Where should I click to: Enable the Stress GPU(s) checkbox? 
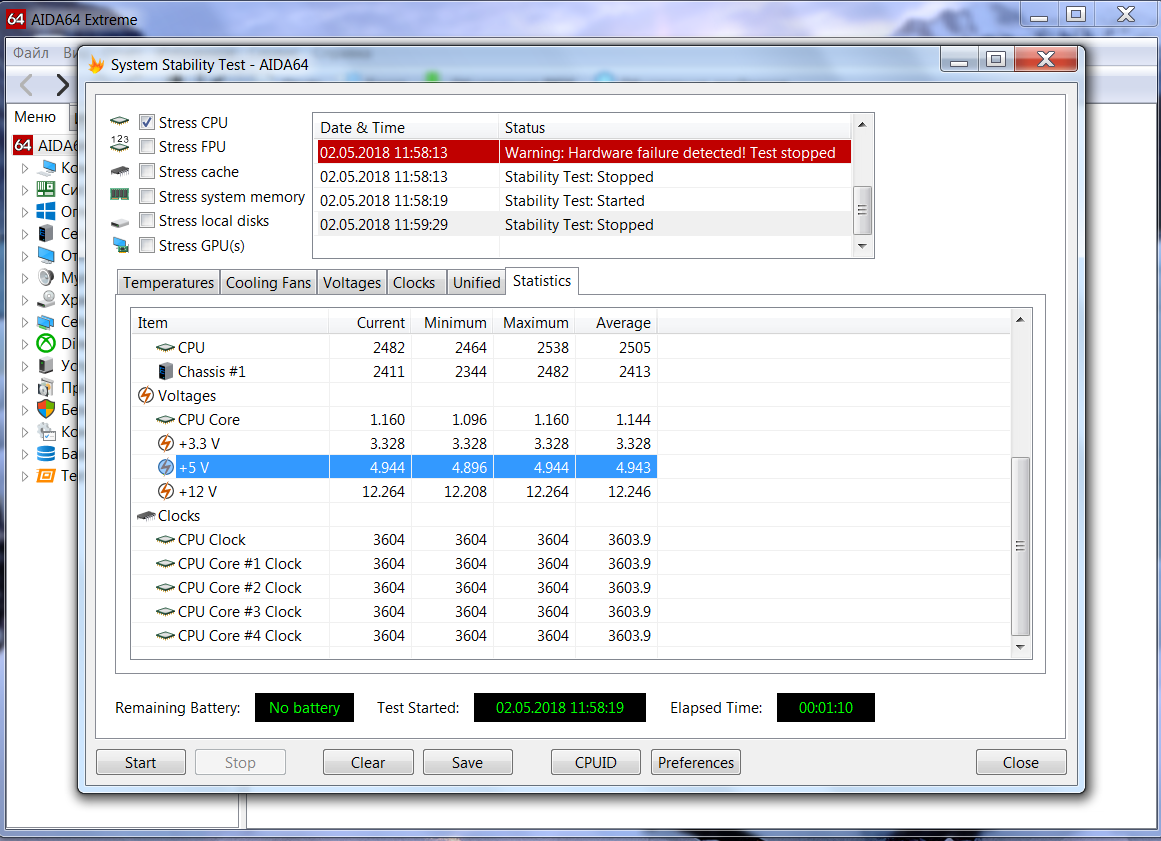tap(147, 245)
